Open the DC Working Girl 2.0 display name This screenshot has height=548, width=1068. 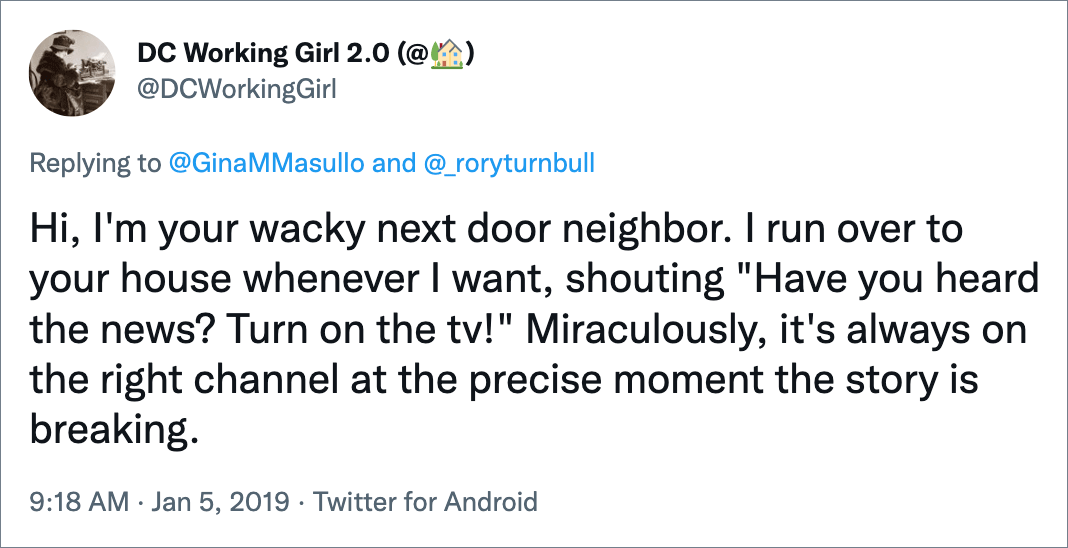pos(306,54)
